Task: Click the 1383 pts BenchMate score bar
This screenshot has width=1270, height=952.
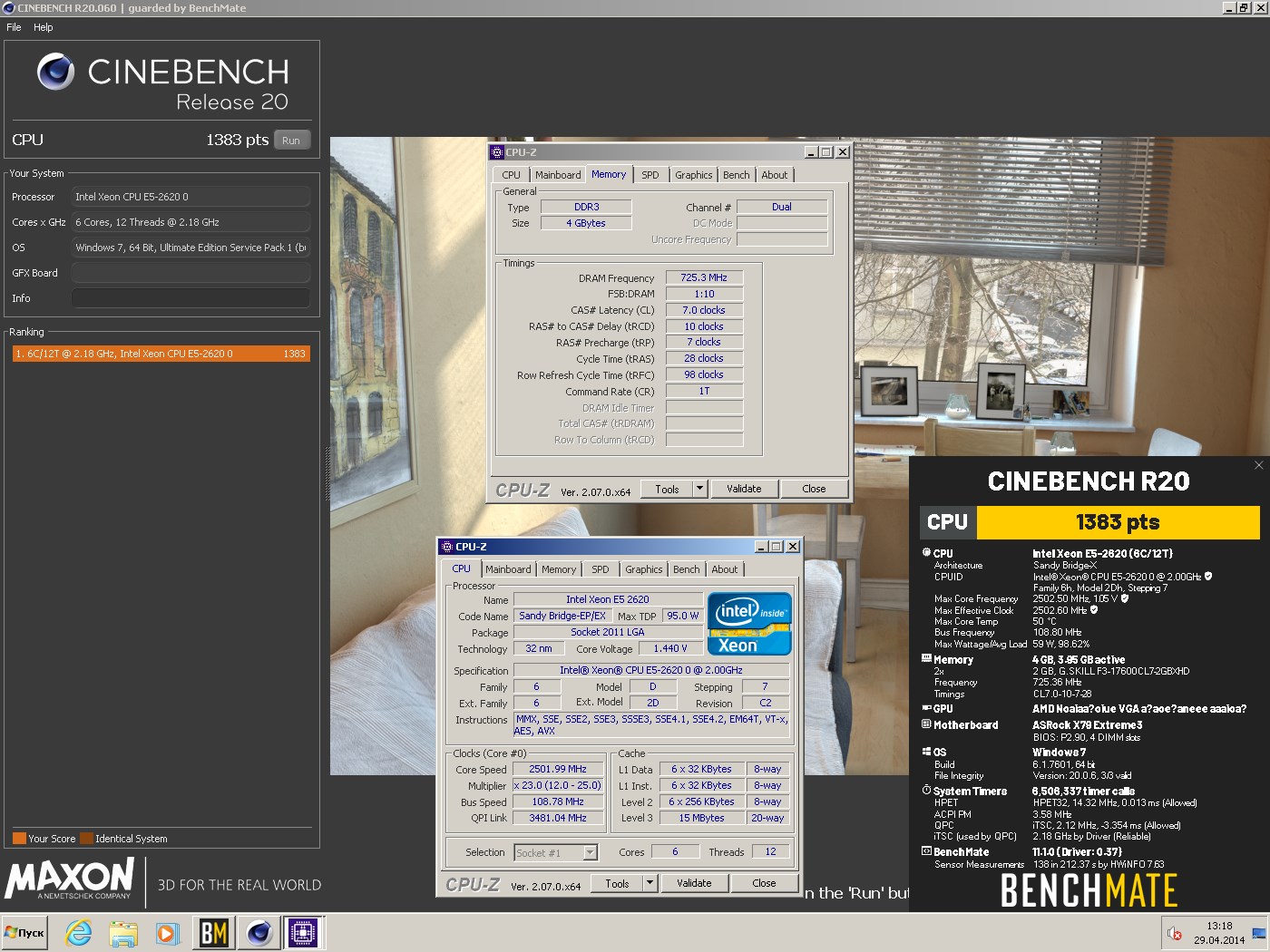Action: (x=1118, y=522)
